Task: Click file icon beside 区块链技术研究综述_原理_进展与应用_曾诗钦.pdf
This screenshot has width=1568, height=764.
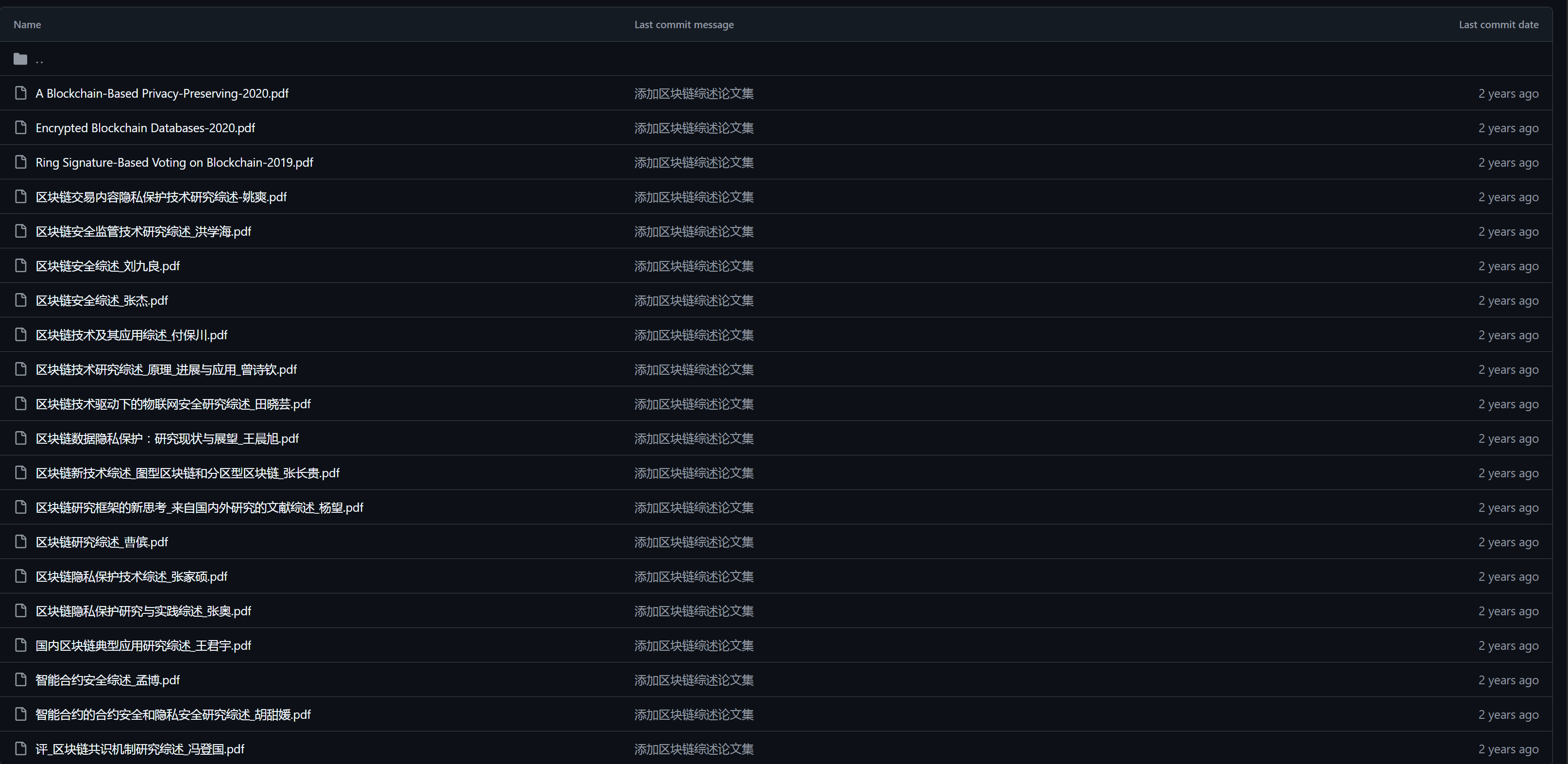Action: (21, 369)
